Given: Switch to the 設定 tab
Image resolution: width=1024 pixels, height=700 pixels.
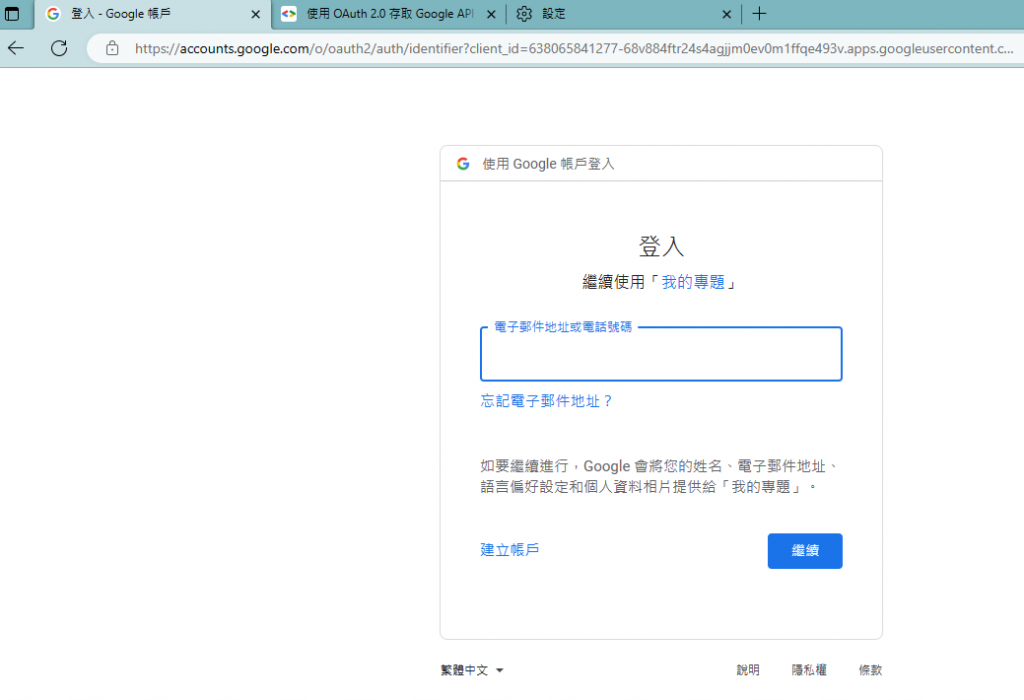Looking at the screenshot, I should pos(624,14).
